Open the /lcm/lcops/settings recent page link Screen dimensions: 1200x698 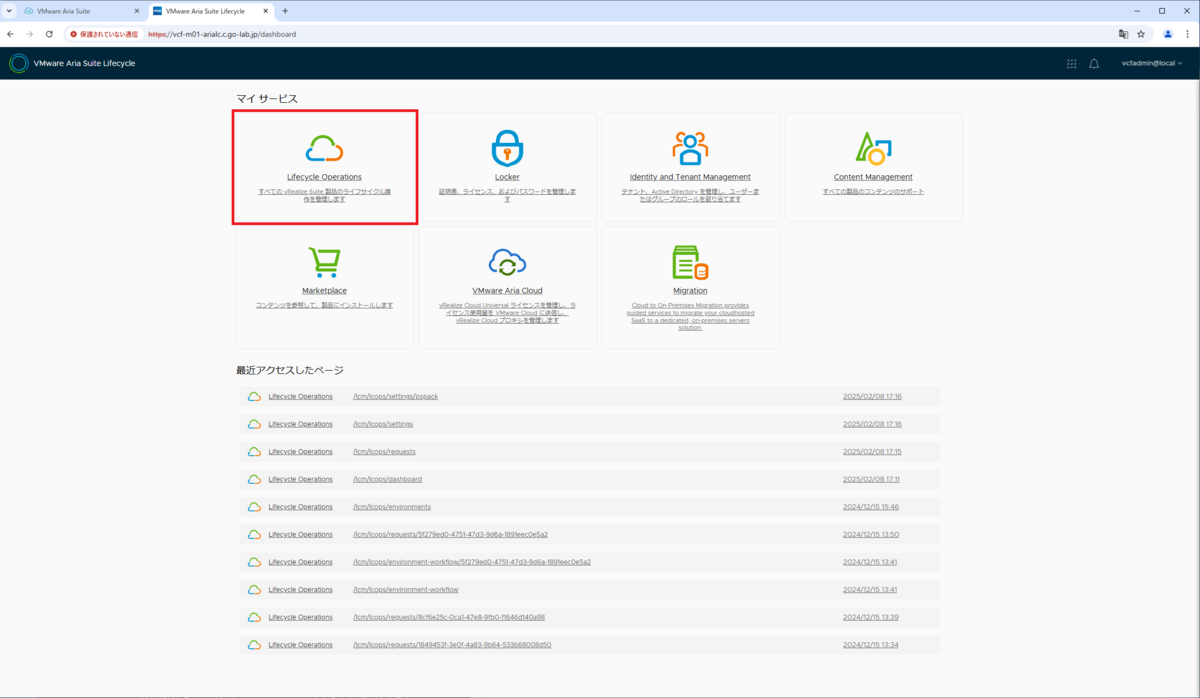coord(383,424)
